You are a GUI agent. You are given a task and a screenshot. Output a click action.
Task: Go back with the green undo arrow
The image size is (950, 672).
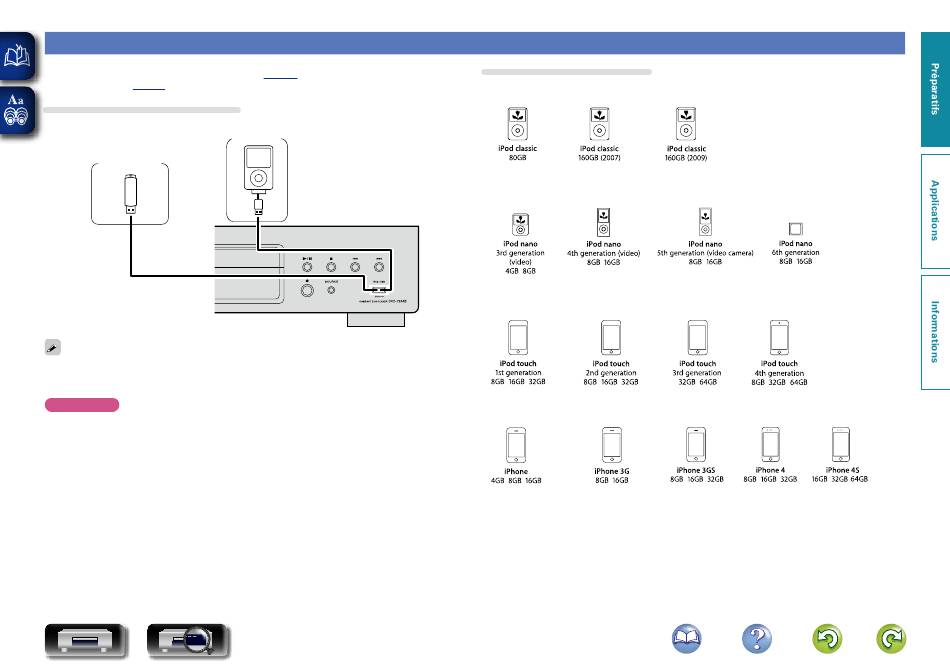[827, 639]
